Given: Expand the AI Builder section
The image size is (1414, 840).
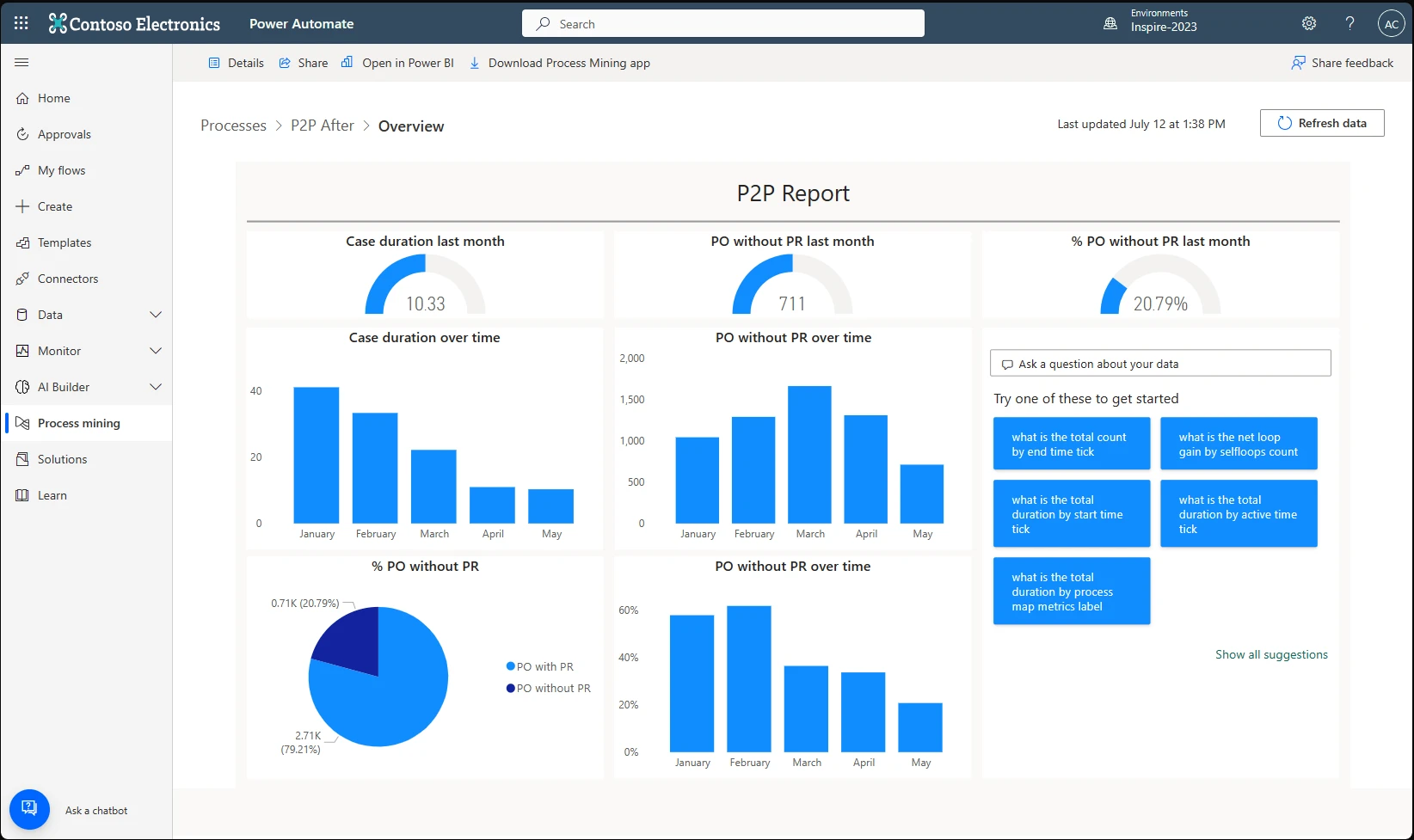Looking at the screenshot, I should 156,387.
